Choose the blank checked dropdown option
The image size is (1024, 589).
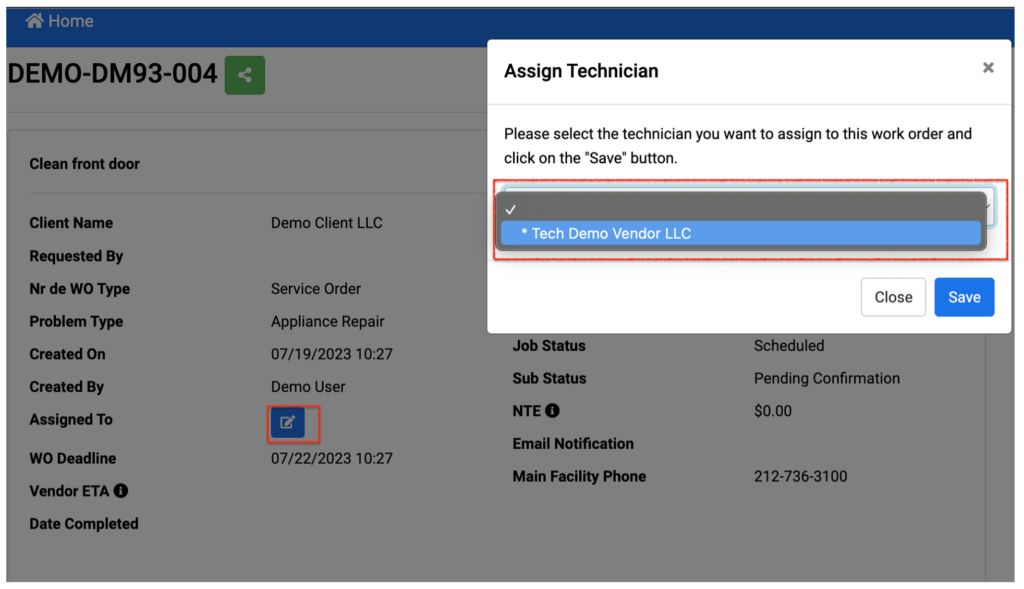(741, 210)
